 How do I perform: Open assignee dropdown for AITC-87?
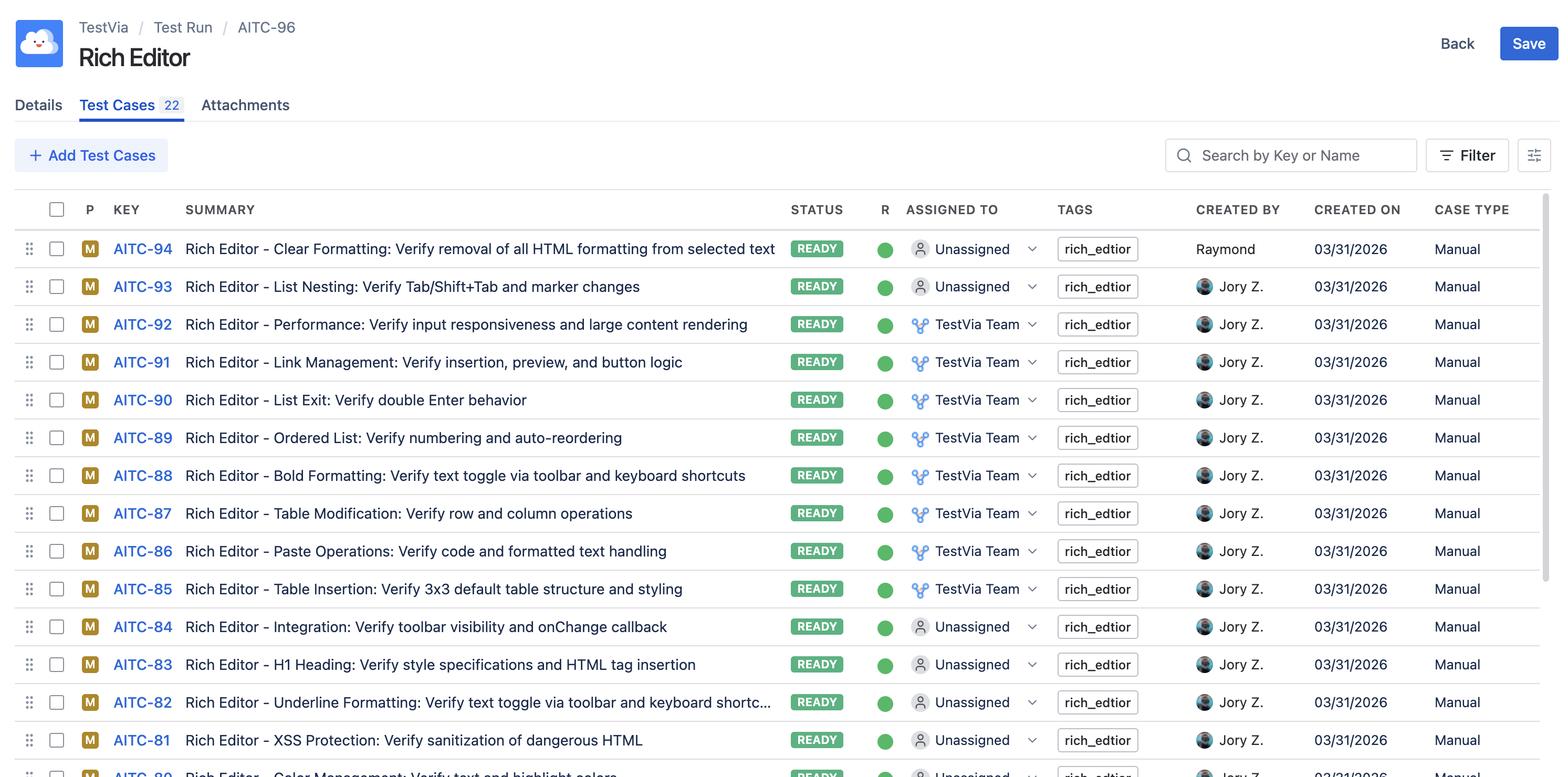(1032, 513)
